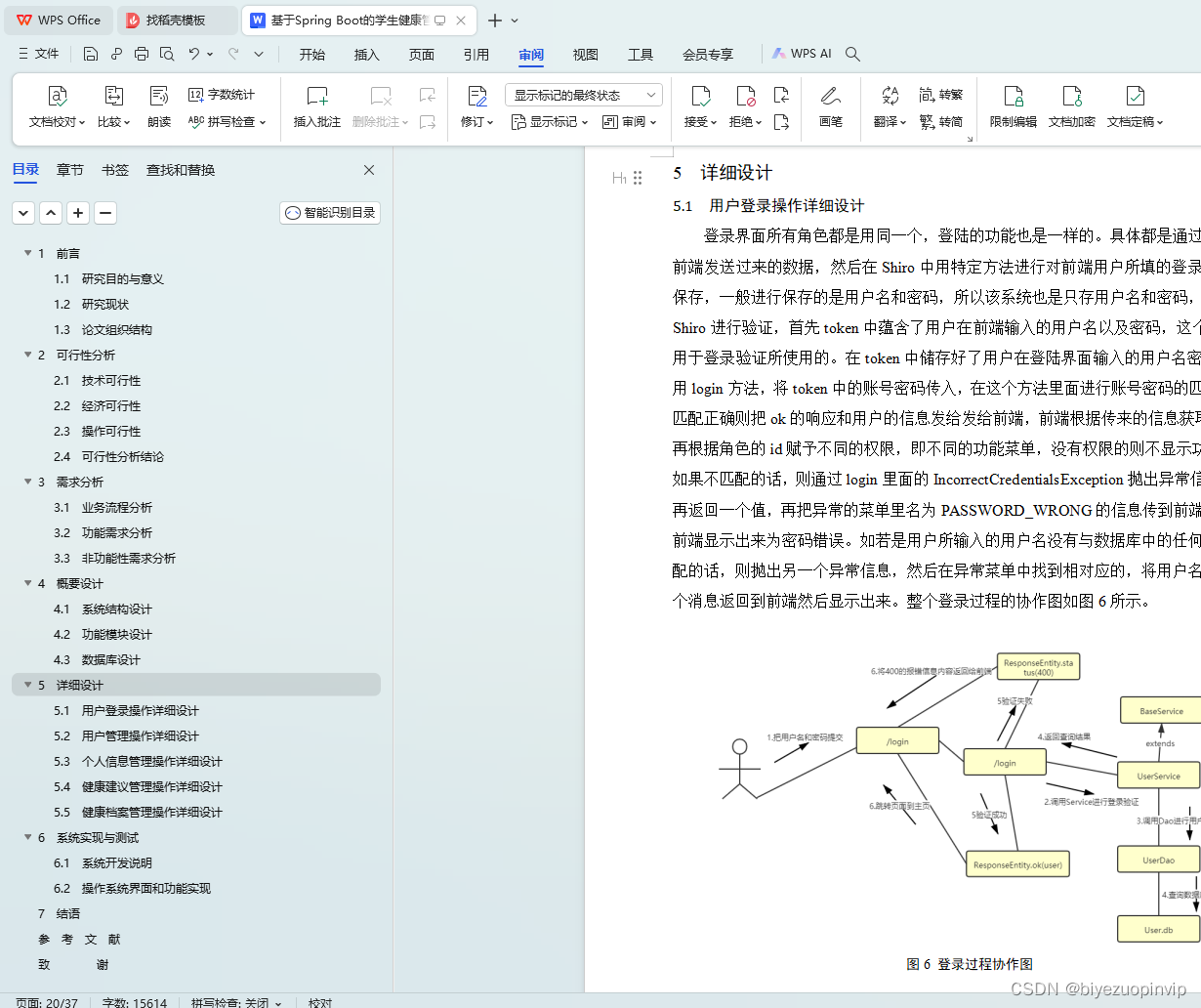This screenshot has height=1008, width=1201.
Task: Click the 朗读 read aloud tool
Action: (159, 106)
